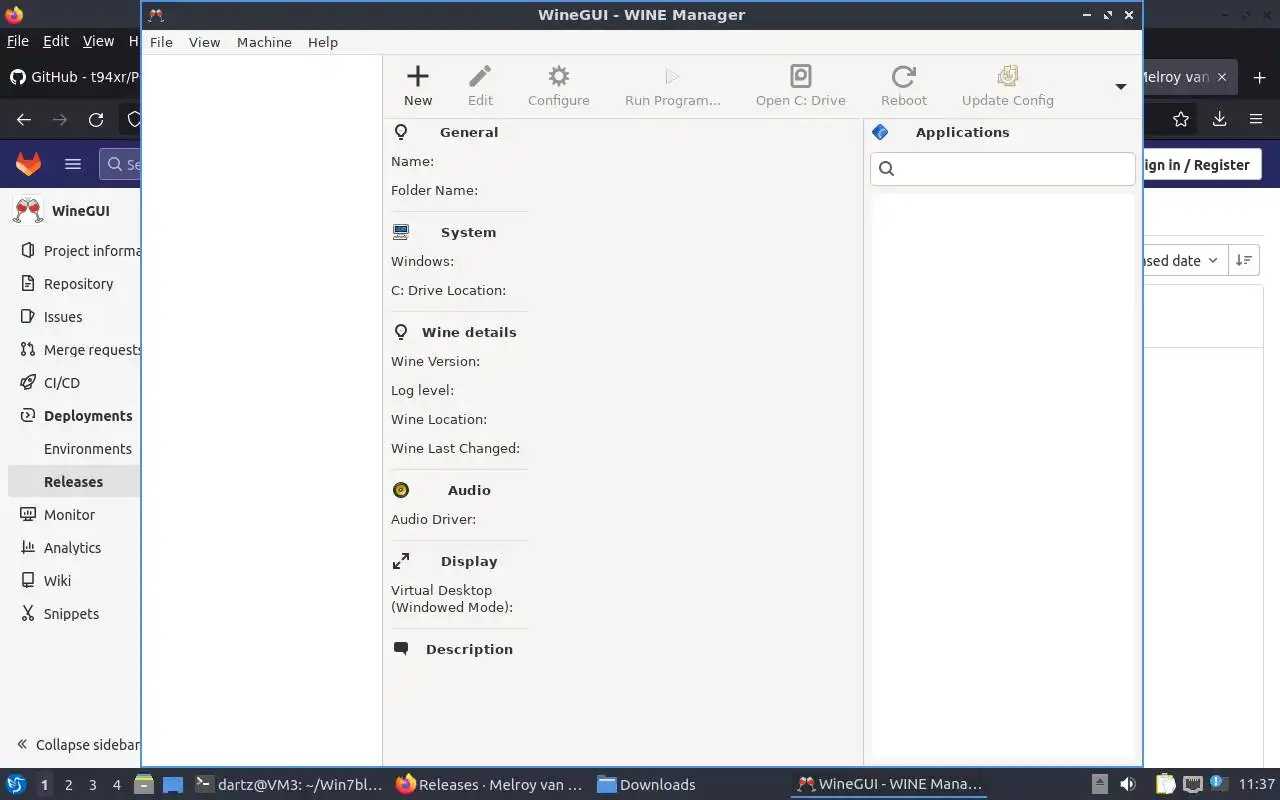This screenshot has height=800, width=1280.
Task: Open Firefox downloads arrow icon
Action: pyautogui.click(x=1219, y=119)
